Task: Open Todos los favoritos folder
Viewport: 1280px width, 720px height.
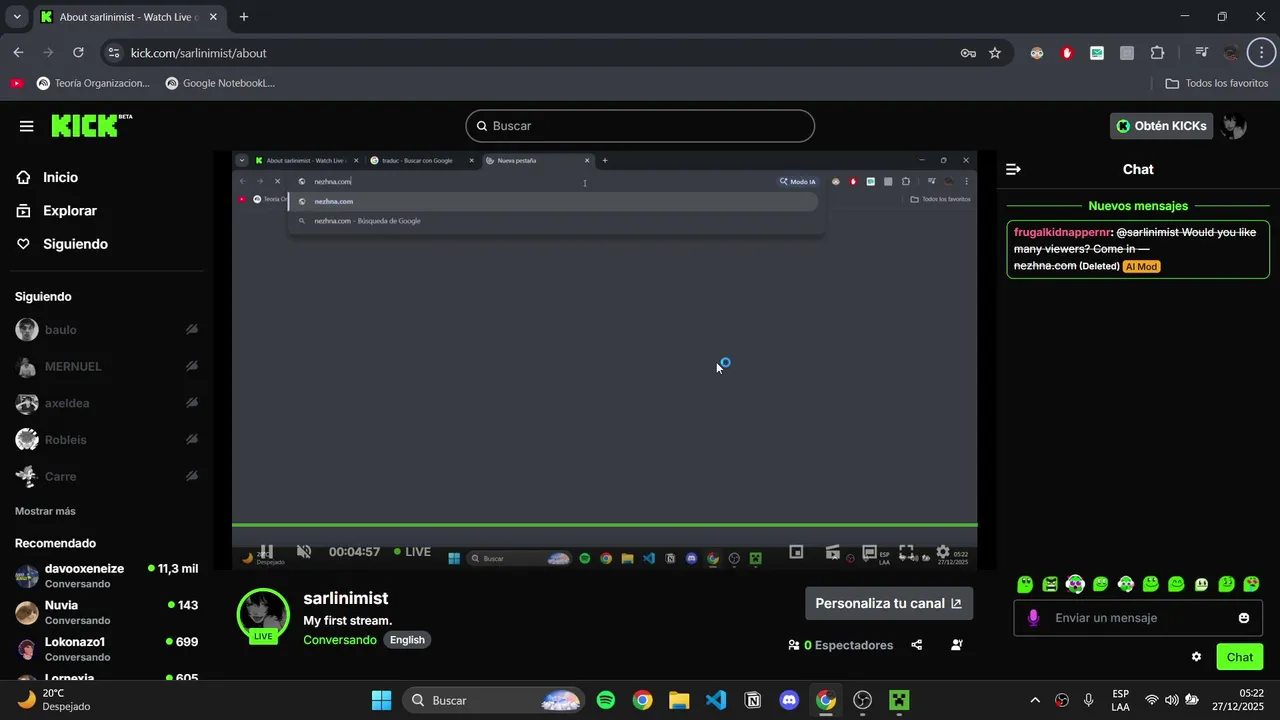Action: (1217, 83)
